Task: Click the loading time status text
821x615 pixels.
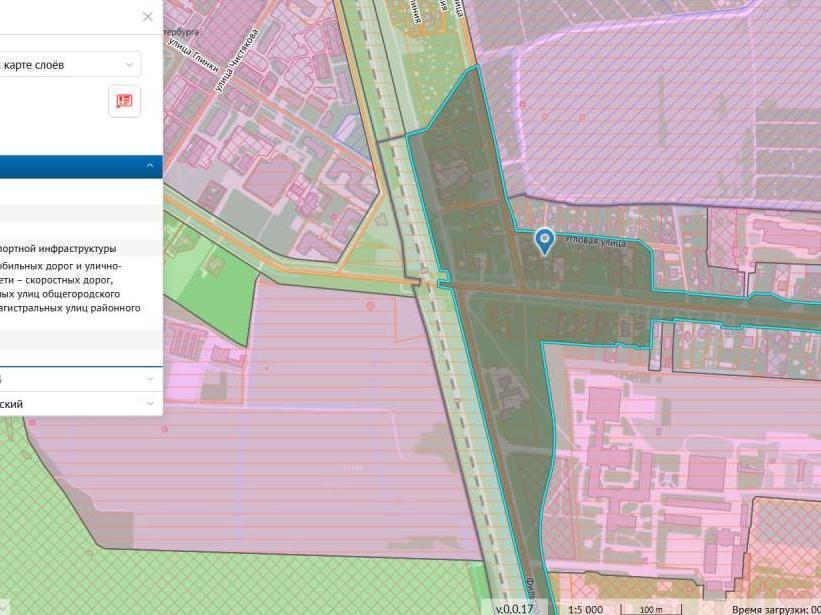Action: 775,608
